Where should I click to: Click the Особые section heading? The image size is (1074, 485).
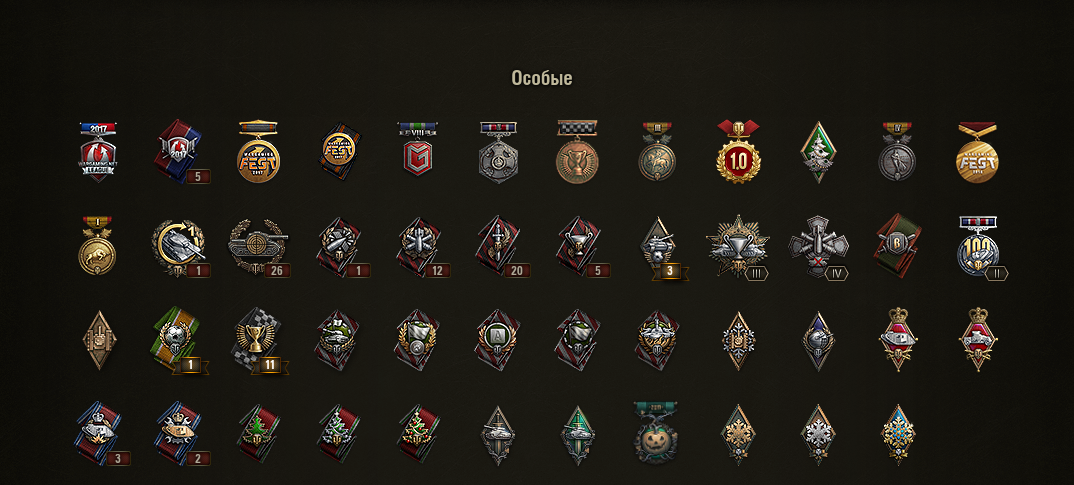point(542,78)
